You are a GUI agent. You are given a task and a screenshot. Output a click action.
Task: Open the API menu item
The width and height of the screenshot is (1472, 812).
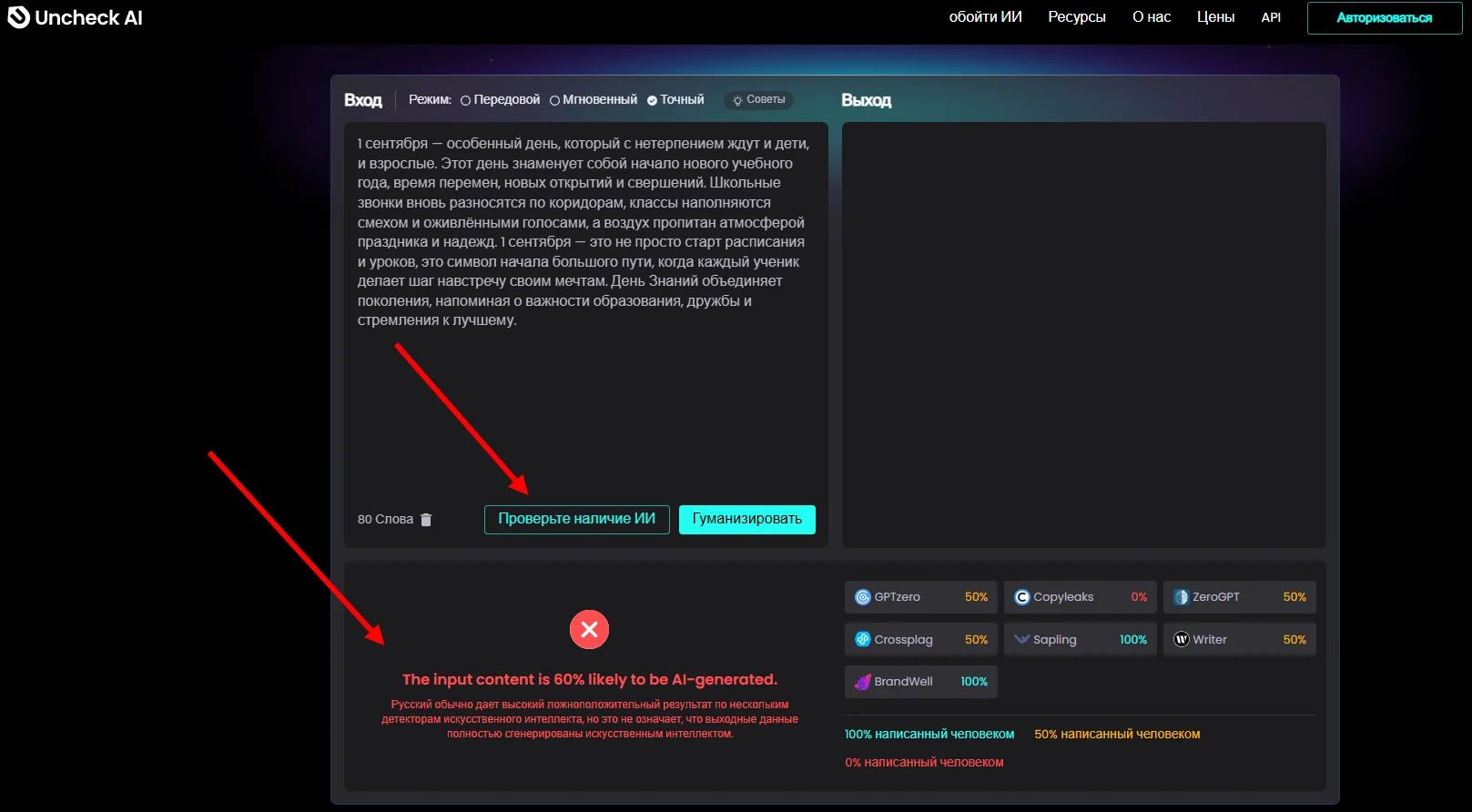[1271, 17]
